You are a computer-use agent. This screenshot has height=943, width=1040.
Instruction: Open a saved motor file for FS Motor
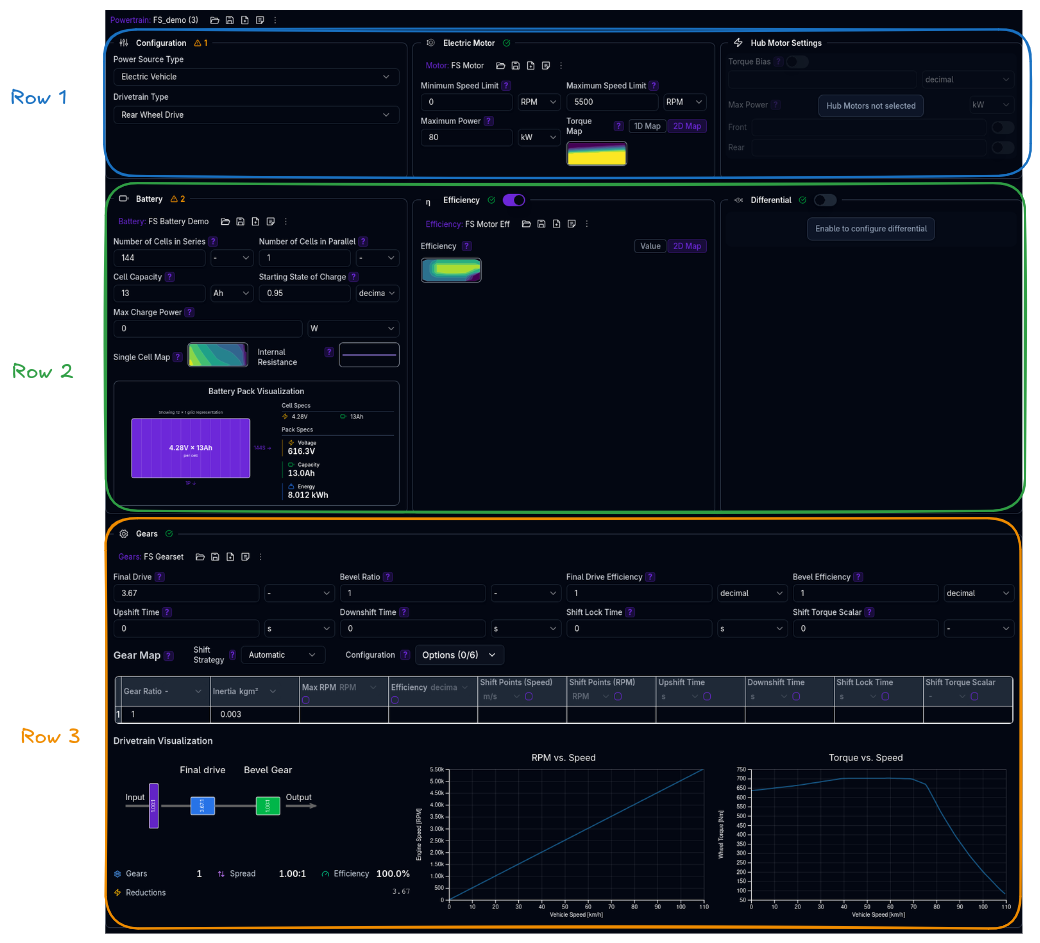[x=500, y=64]
